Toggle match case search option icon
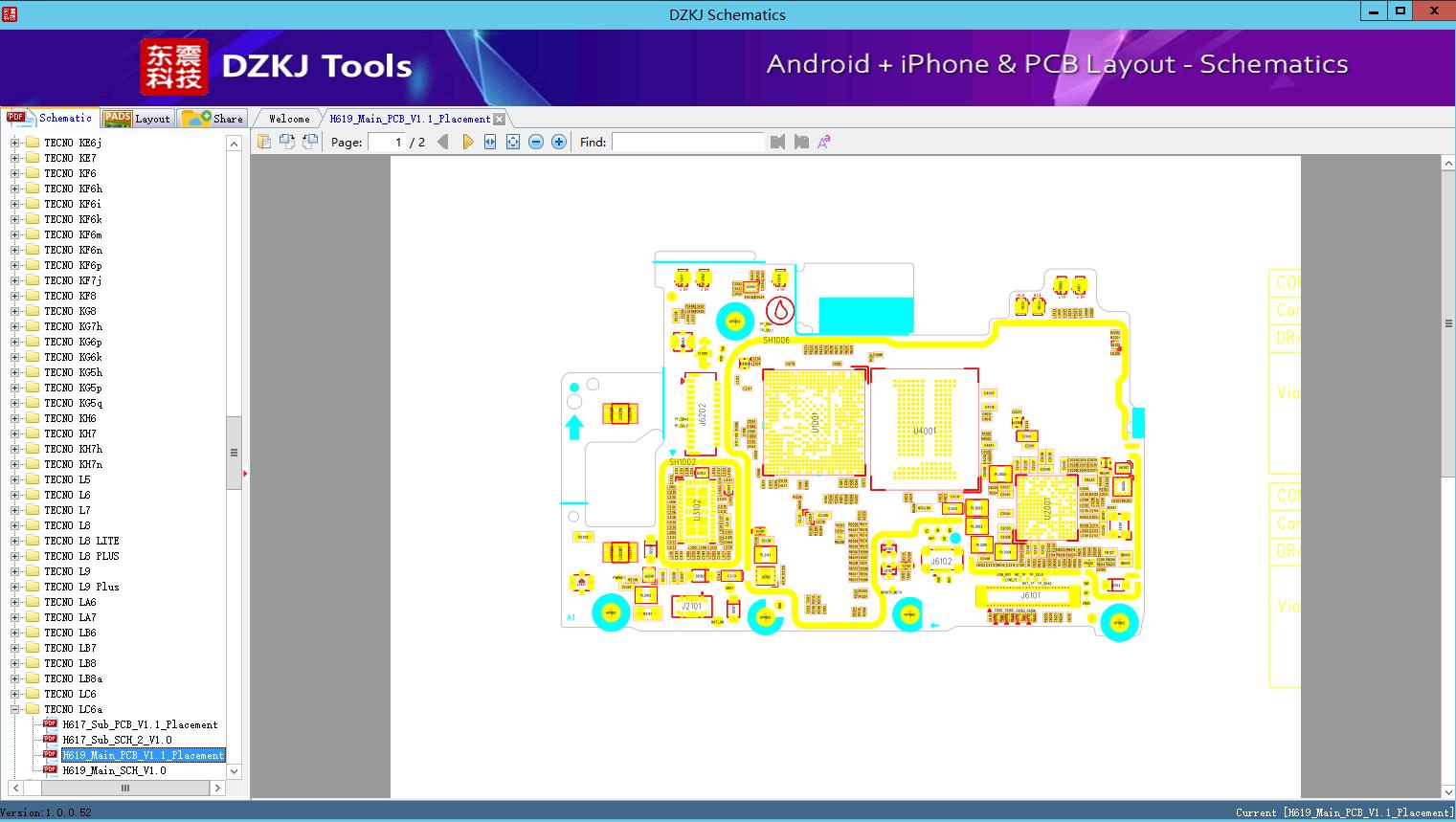 (x=823, y=142)
